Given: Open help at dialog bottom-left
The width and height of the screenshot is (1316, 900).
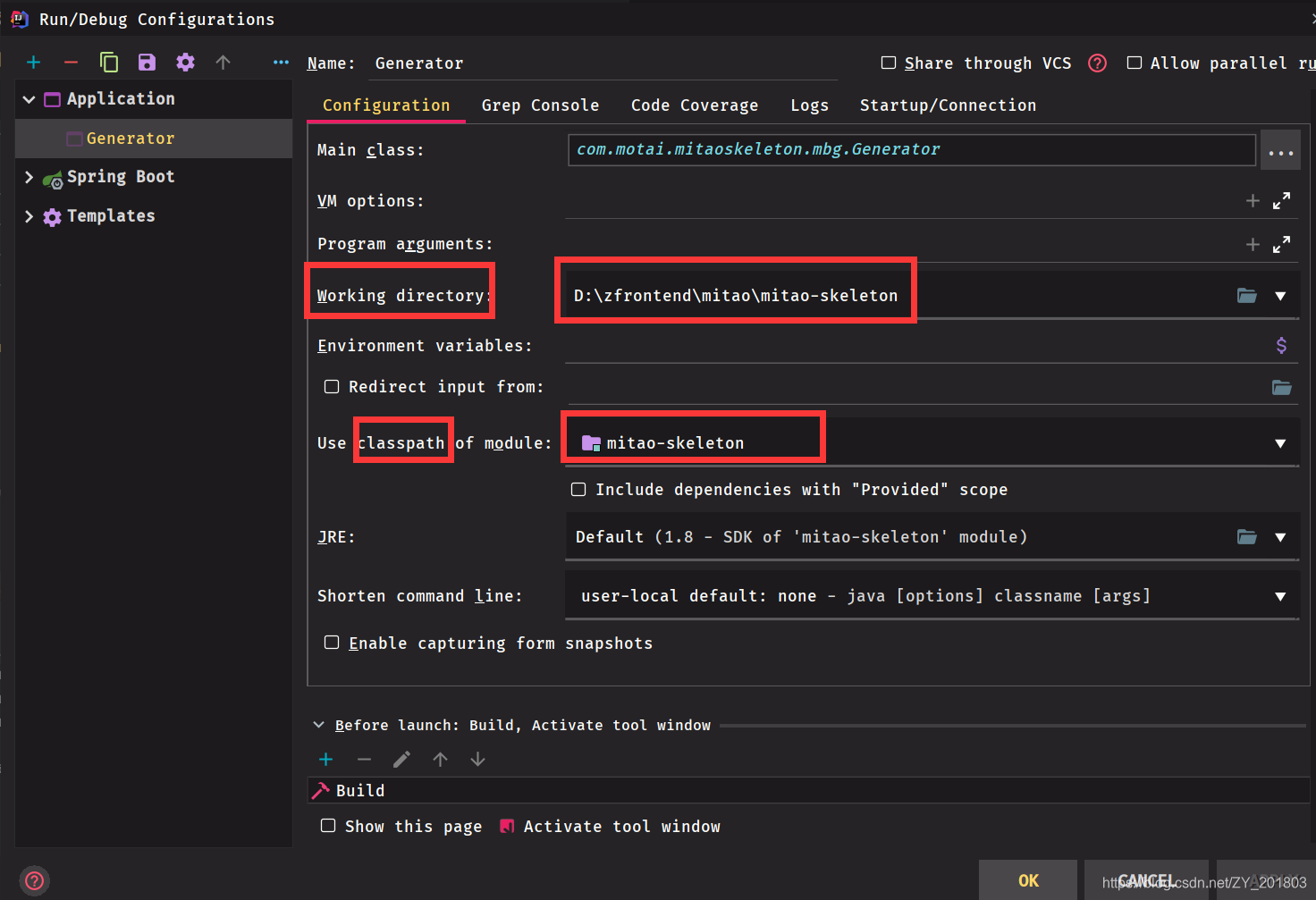Looking at the screenshot, I should [35, 881].
